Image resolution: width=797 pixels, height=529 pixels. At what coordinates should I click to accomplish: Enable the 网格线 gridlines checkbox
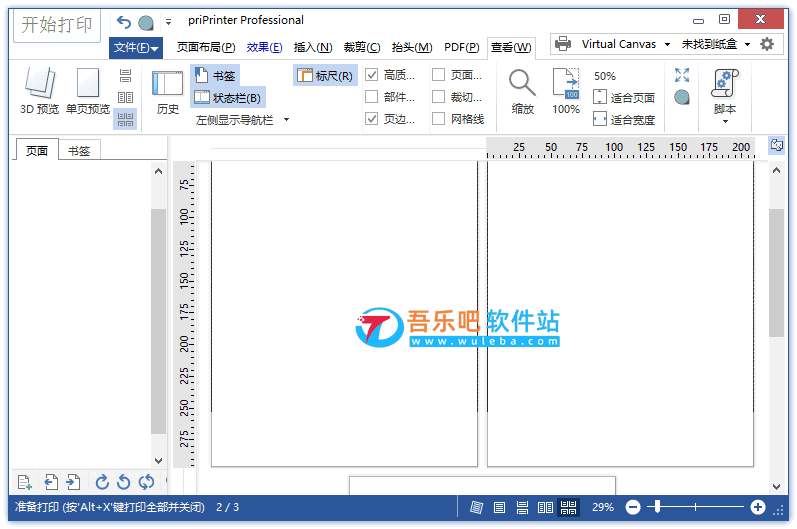438,118
